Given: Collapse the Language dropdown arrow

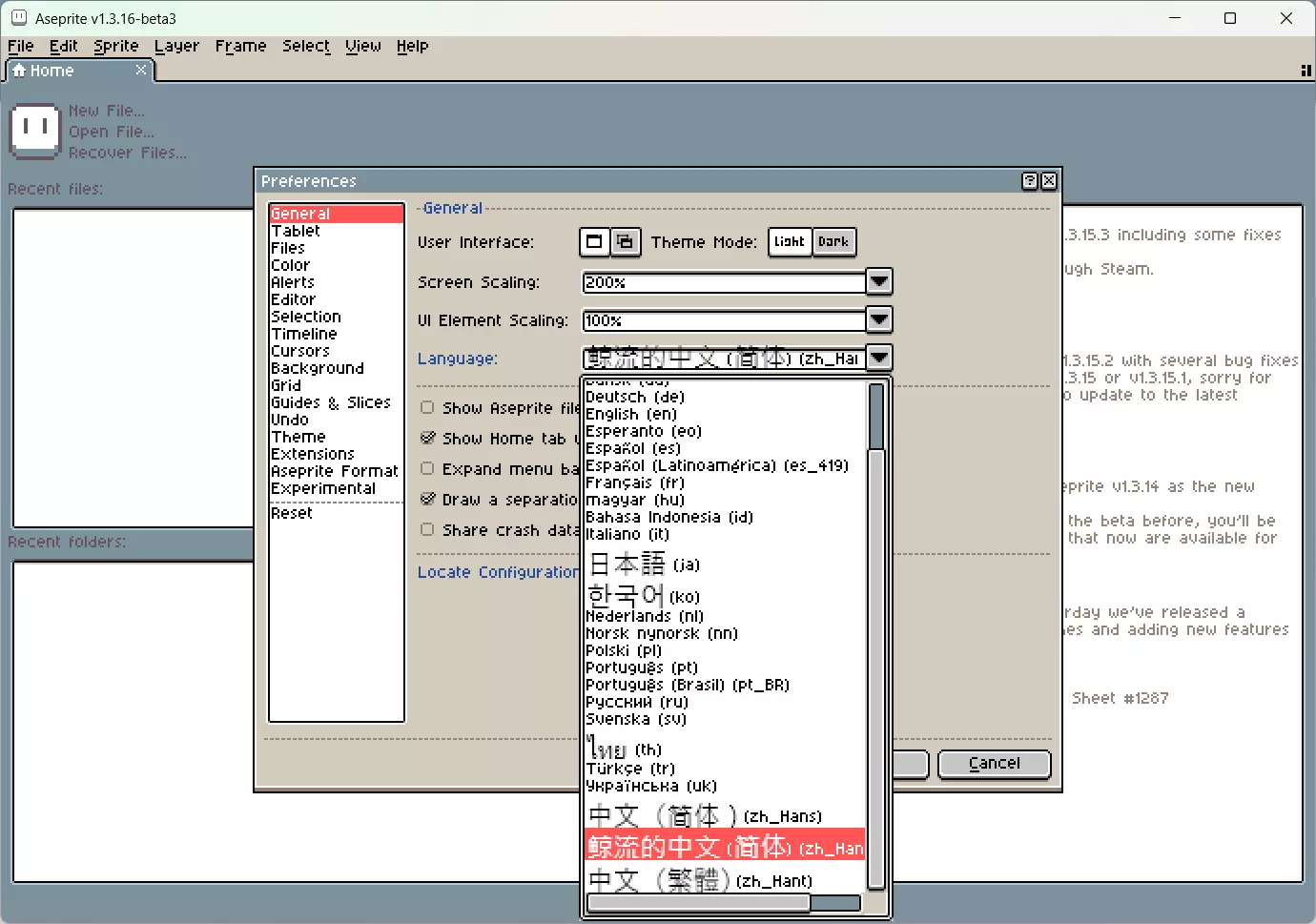Looking at the screenshot, I should [x=879, y=358].
